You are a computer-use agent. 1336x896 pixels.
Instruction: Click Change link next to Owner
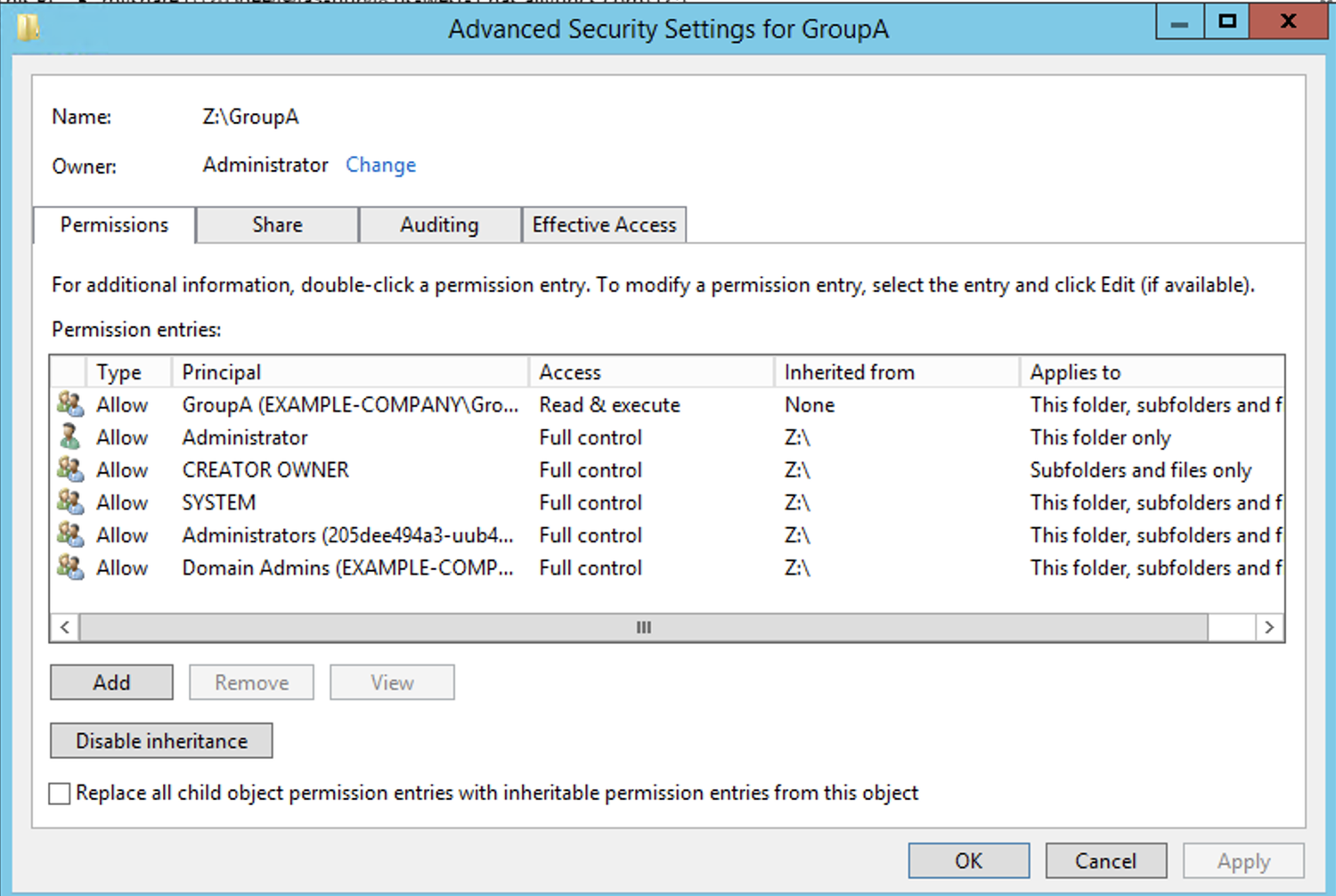(x=380, y=165)
